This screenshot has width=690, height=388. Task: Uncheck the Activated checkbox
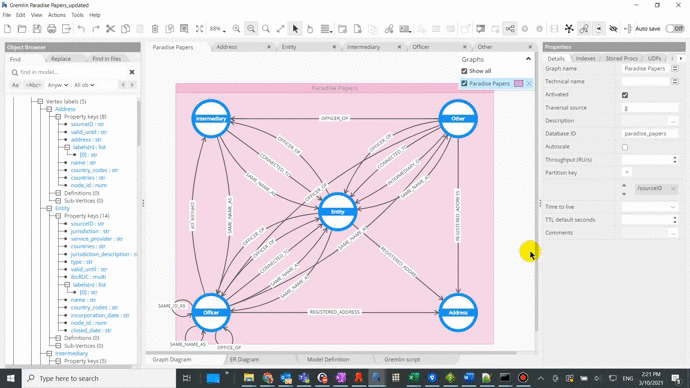point(625,95)
